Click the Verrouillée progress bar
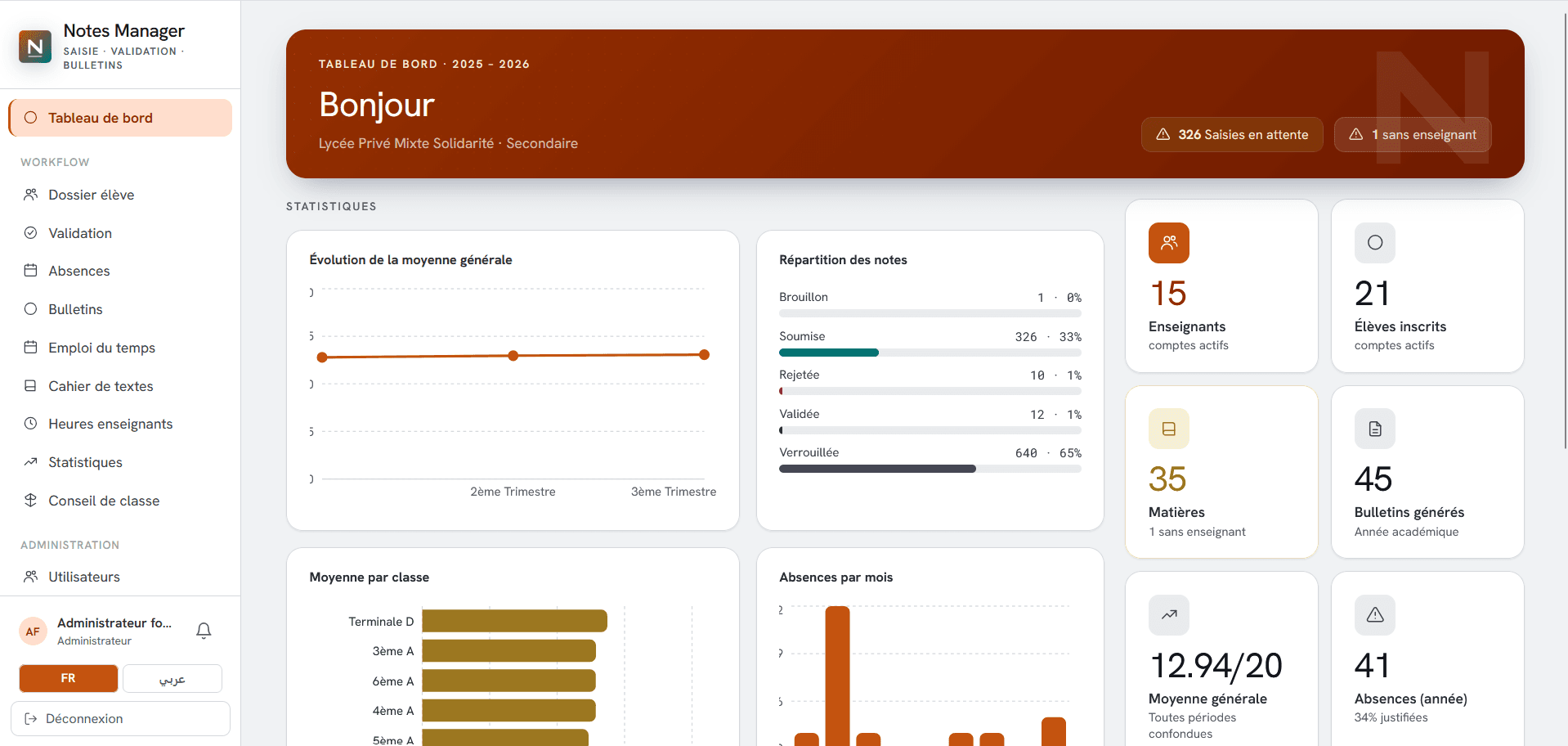The height and width of the screenshot is (746, 1568). coord(930,469)
